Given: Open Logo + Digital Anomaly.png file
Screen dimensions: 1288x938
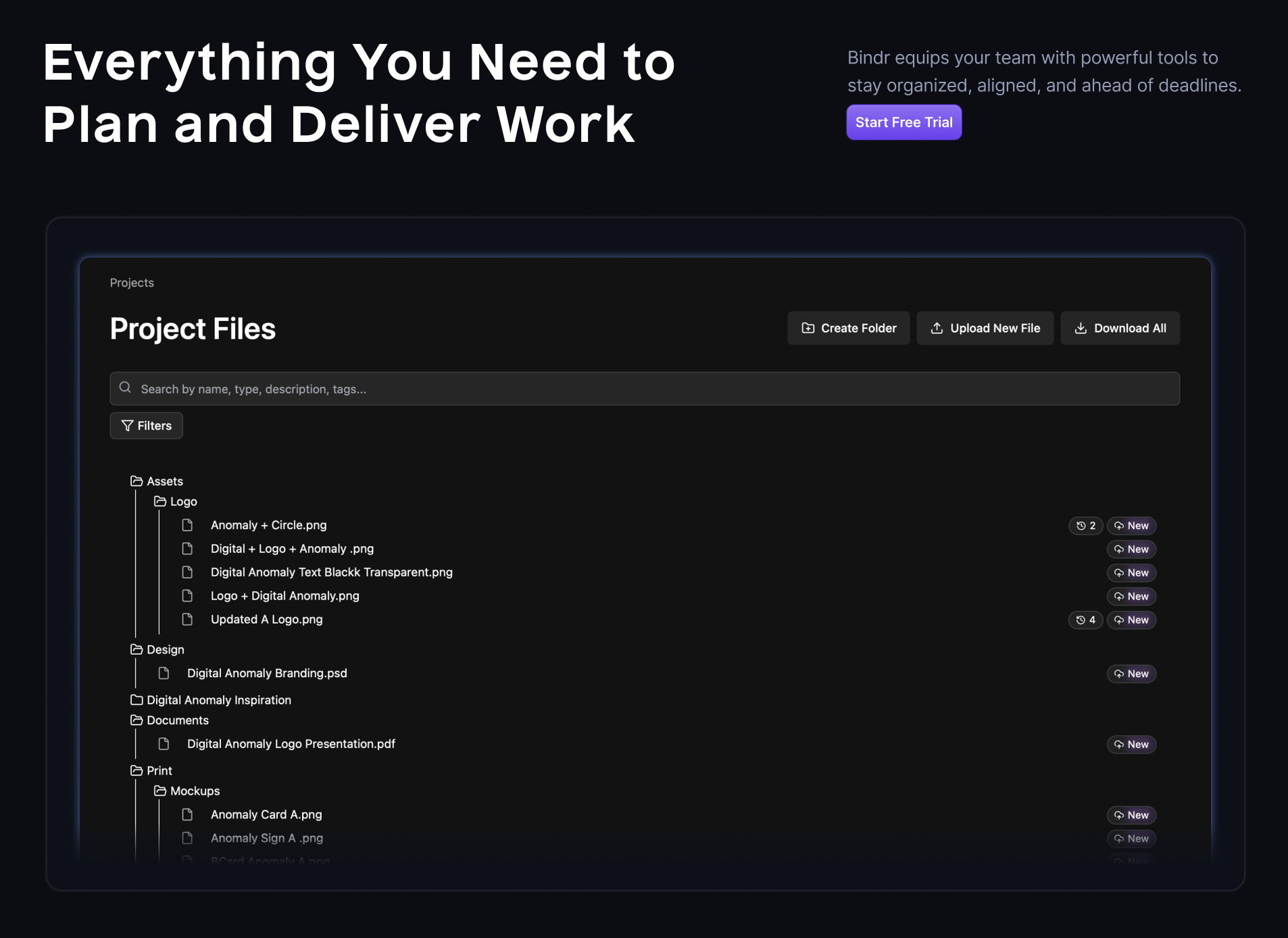Looking at the screenshot, I should [x=285, y=596].
